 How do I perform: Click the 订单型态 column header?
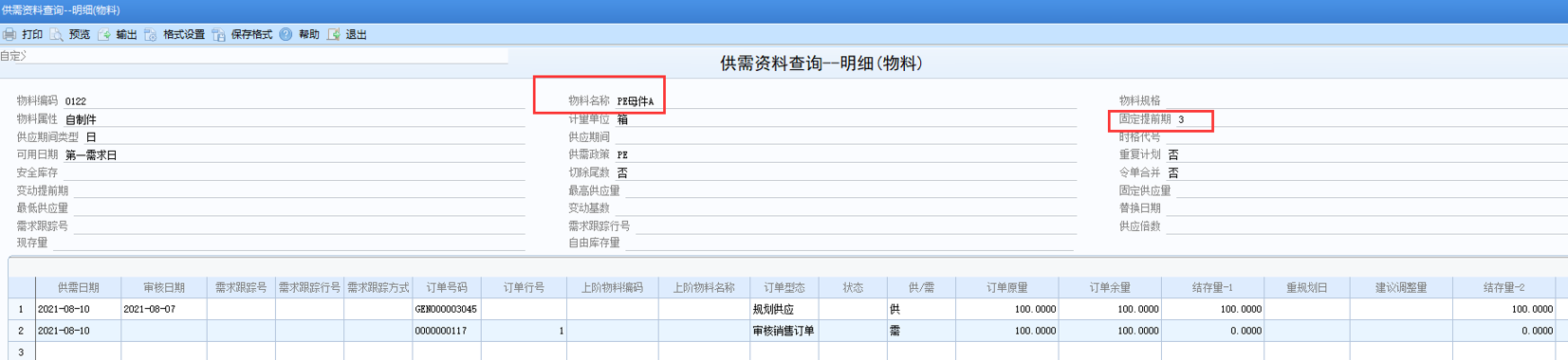[784, 287]
